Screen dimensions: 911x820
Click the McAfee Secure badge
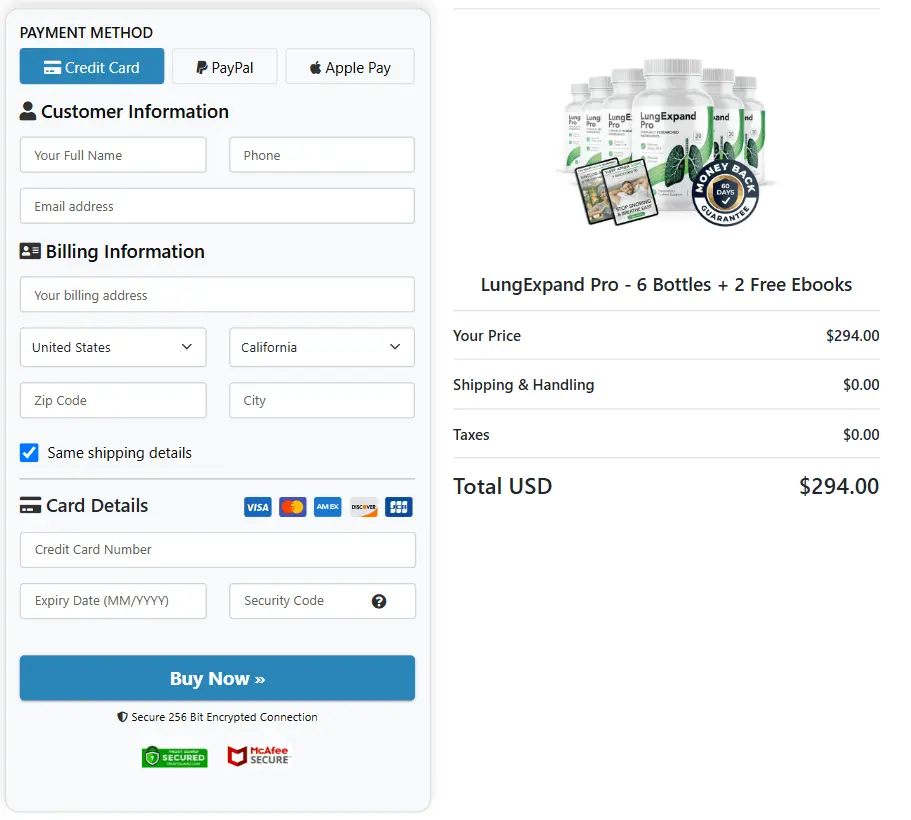coord(257,756)
